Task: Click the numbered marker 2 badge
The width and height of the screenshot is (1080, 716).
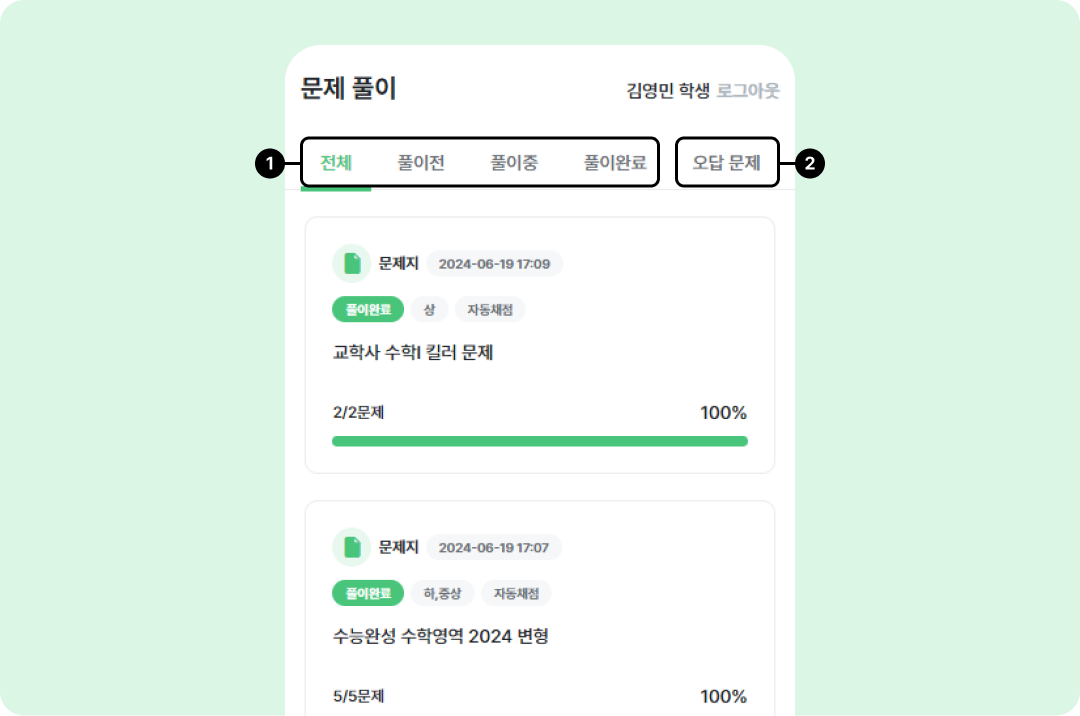Action: click(x=810, y=163)
